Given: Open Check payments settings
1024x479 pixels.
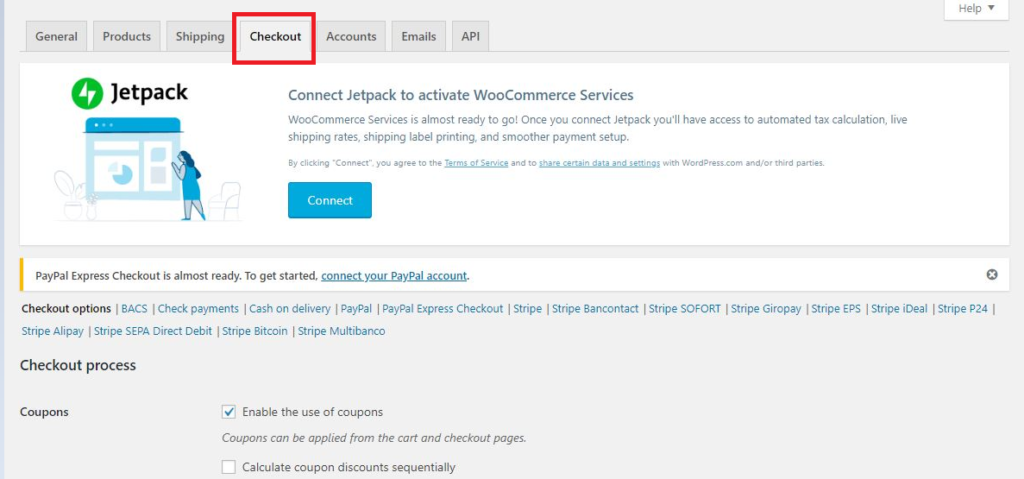Looking at the screenshot, I should (x=199, y=308).
